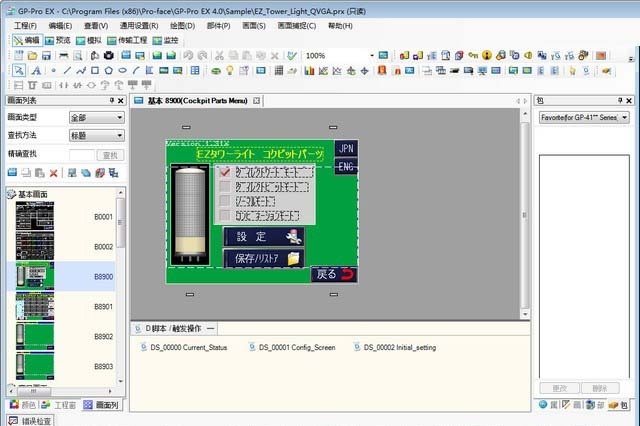This screenshot has height=426, width=640.
Task: Switch to the 画面列 bottom tab
Action: coord(101,405)
